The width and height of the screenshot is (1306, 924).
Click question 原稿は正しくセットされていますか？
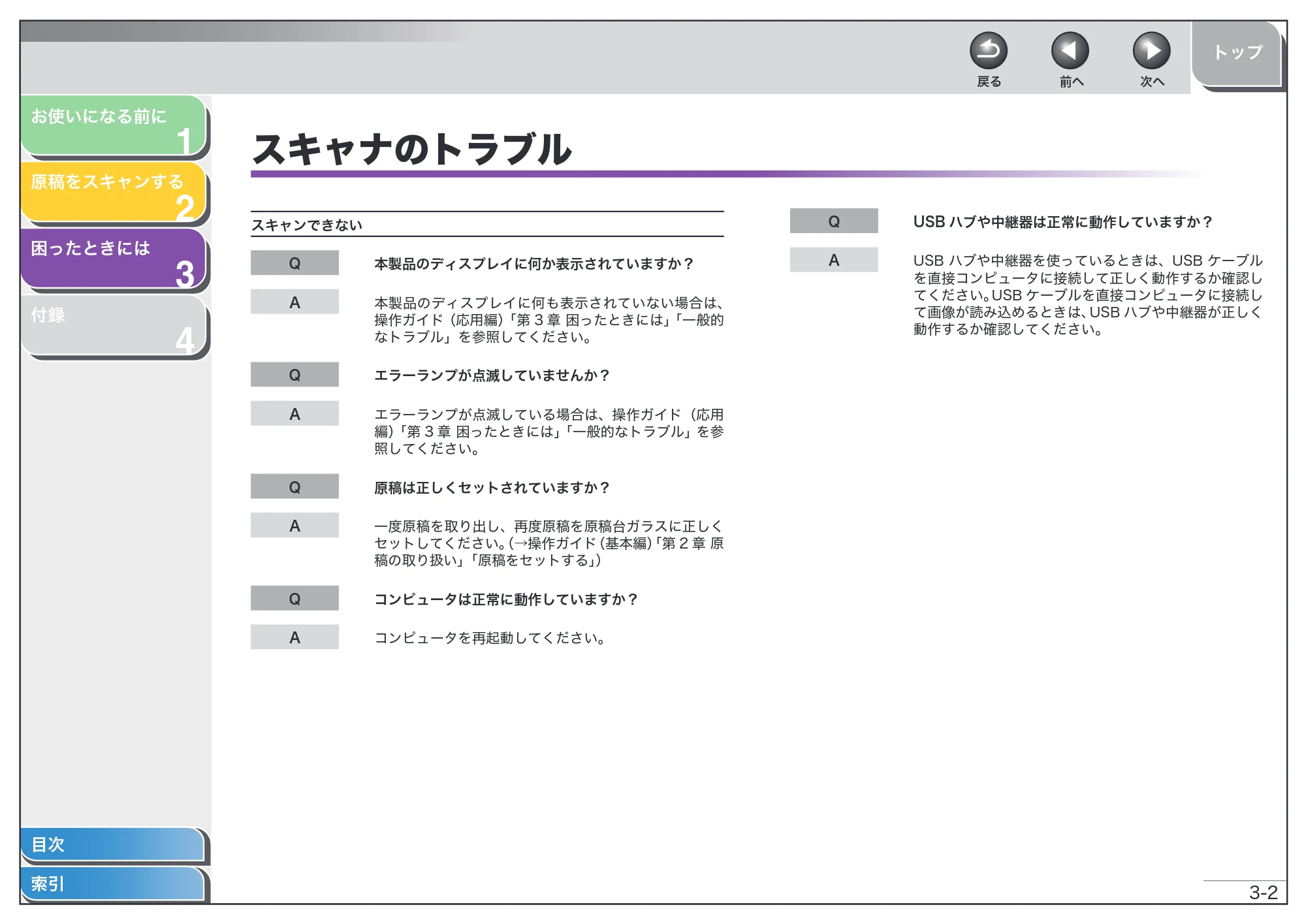click(x=492, y=488)
